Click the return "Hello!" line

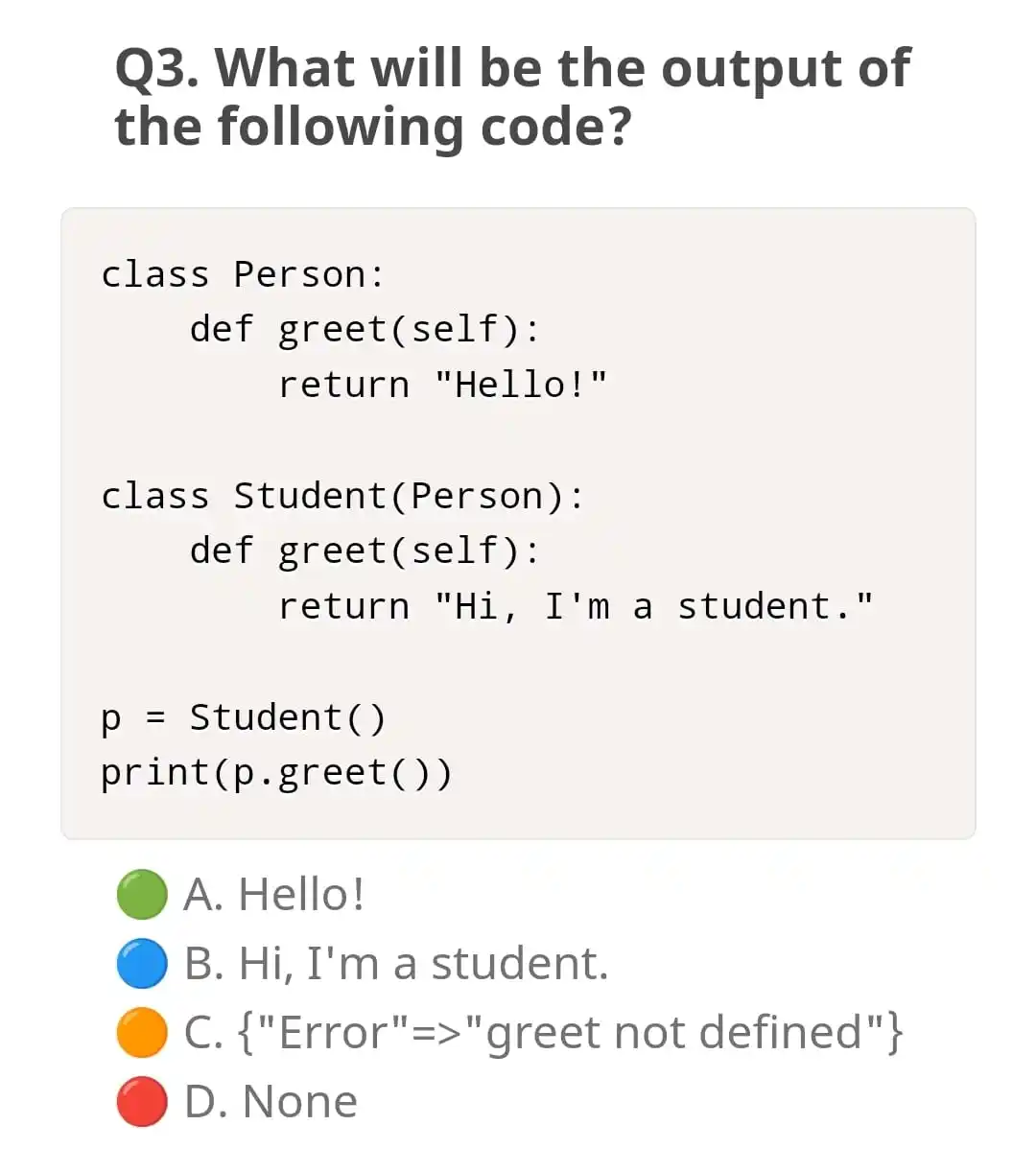click(x=443, y=385)
